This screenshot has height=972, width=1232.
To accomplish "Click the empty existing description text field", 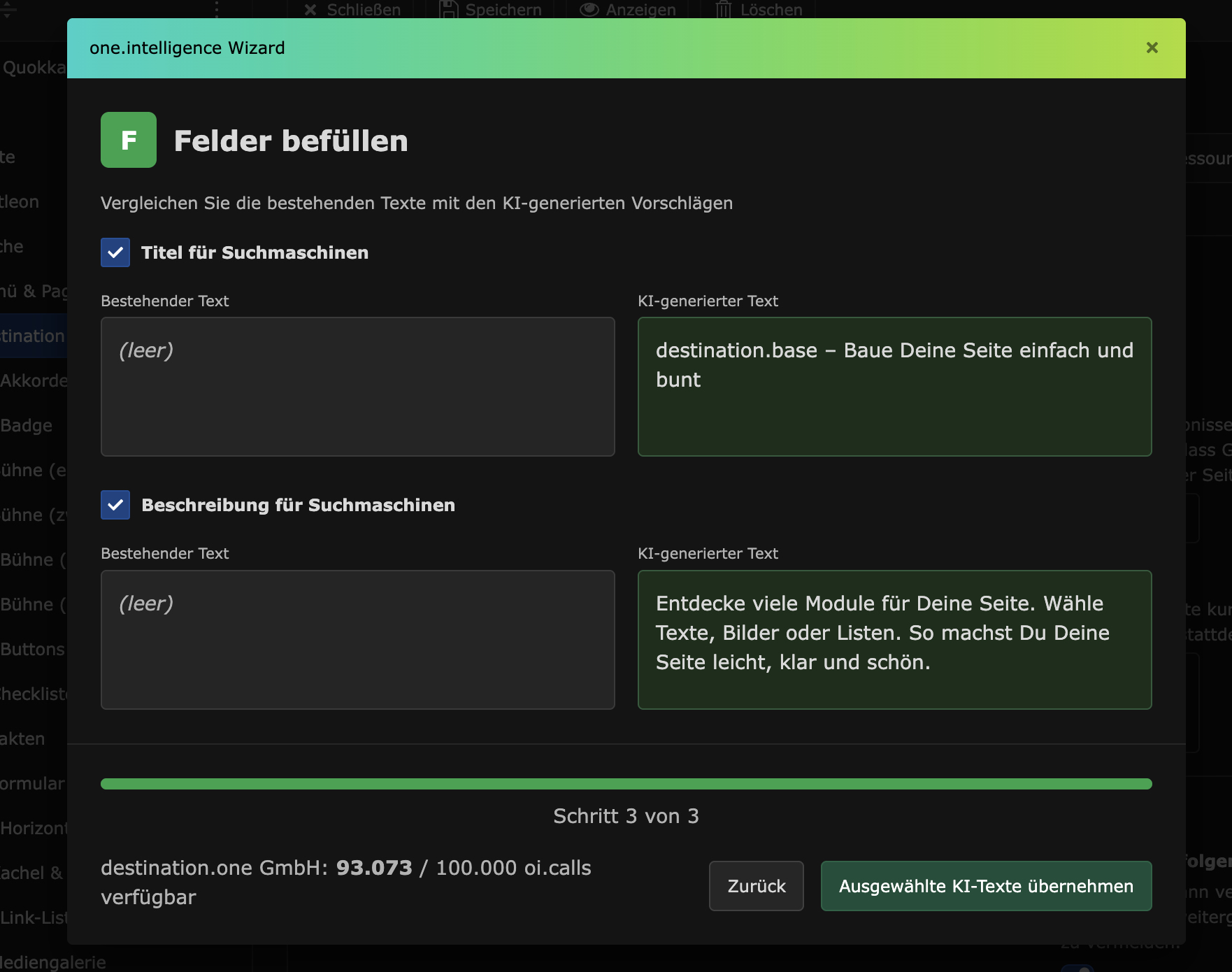I will (x=357, y=640).
